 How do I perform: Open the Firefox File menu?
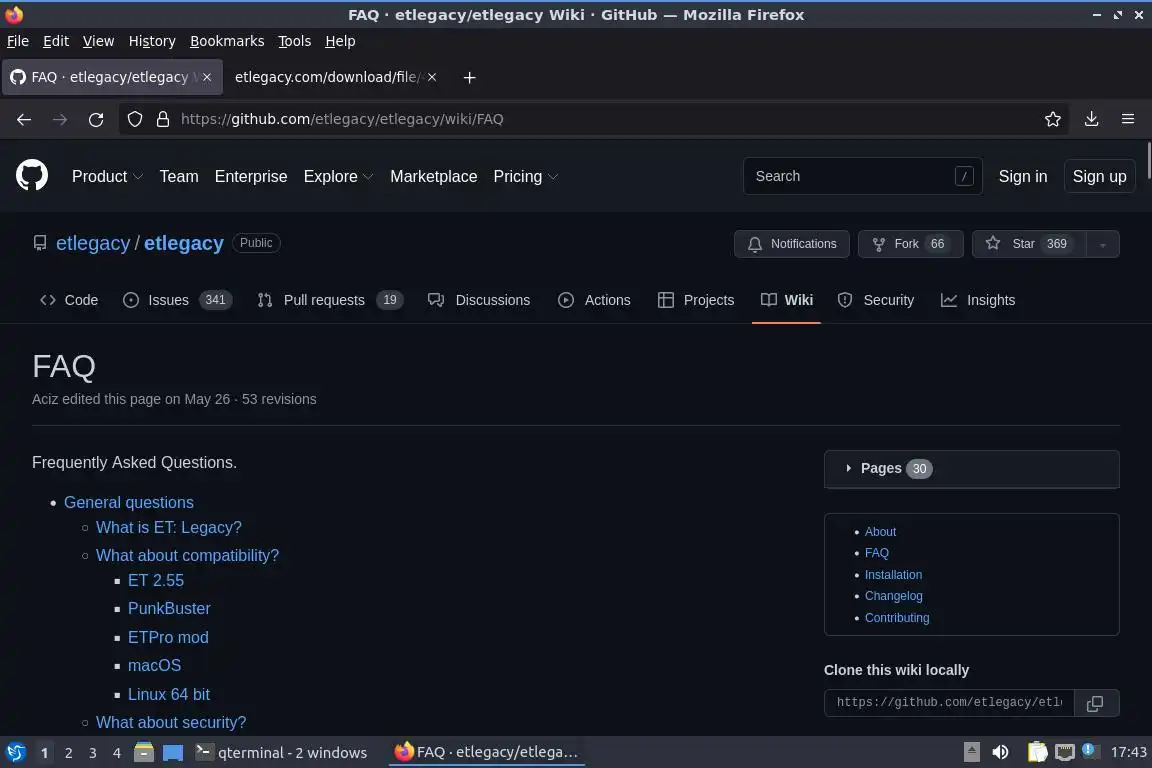coord(18,41)
